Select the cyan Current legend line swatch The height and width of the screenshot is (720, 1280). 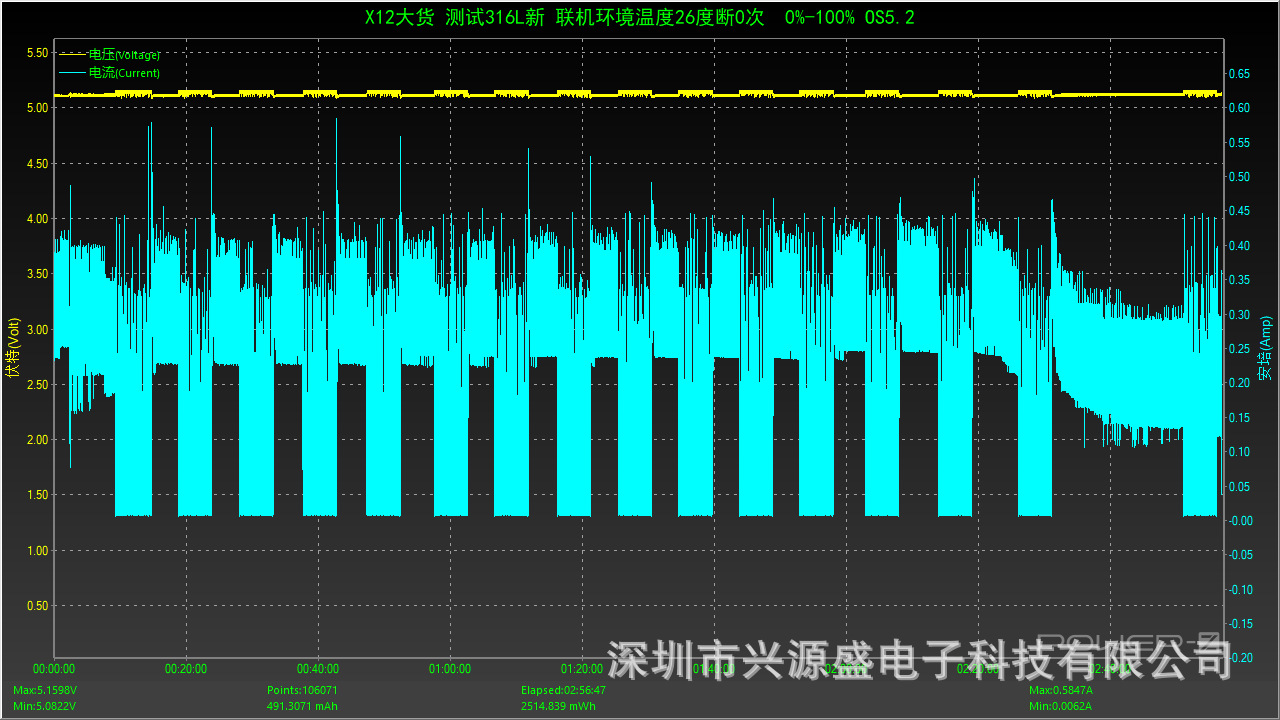(x=73, y=73)
